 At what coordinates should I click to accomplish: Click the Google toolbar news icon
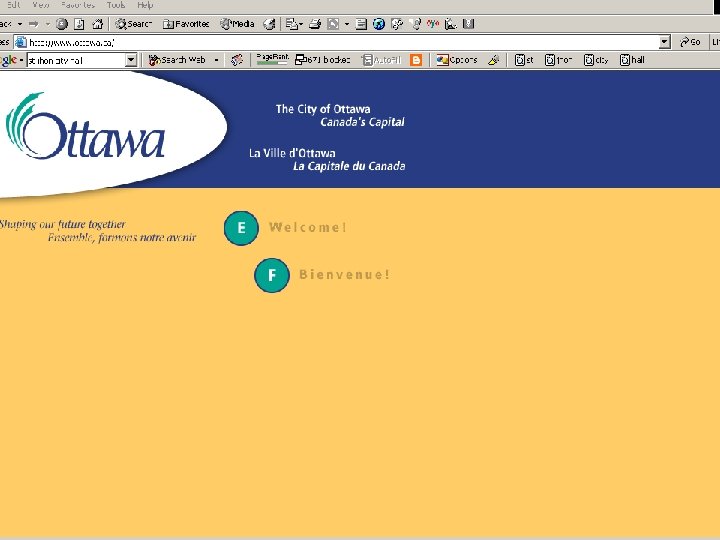[x=237, y=60]
